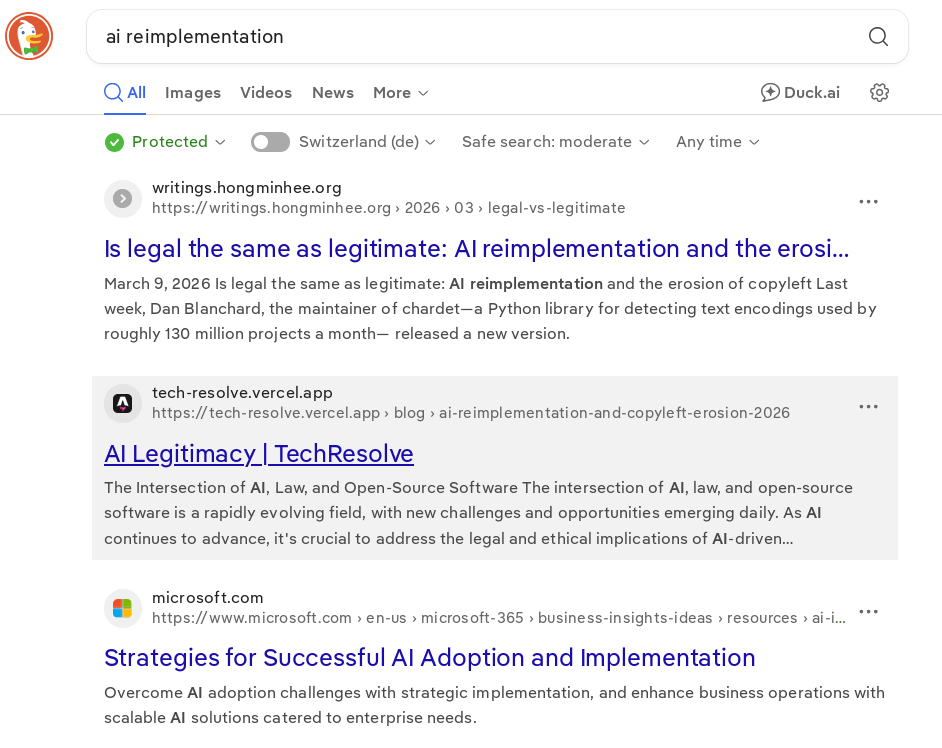
Task: Switch to the News tab
Action: point(333,93)
